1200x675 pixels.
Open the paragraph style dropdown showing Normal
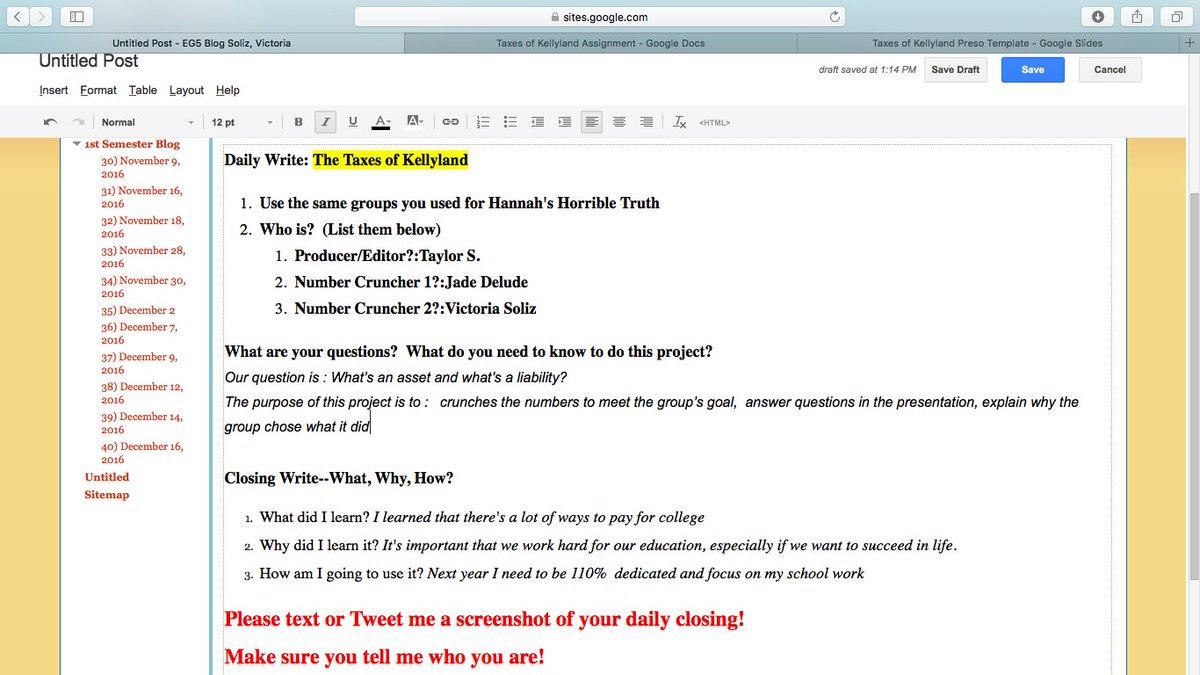(146, 122)
